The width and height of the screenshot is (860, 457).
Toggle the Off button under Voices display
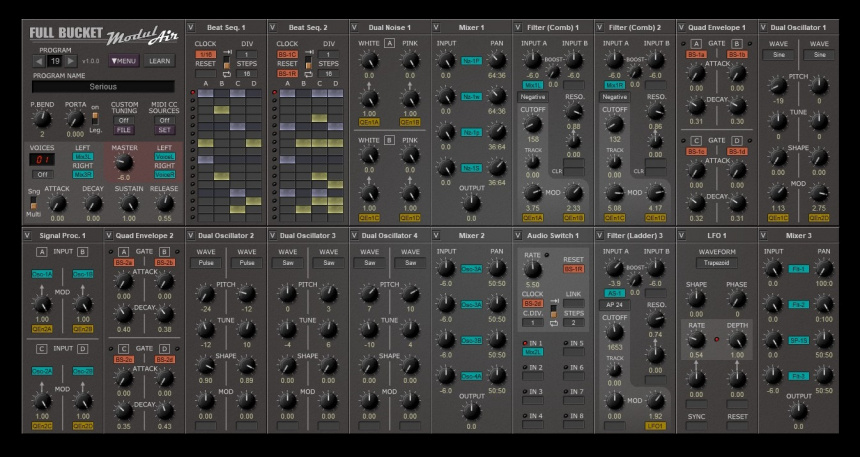(42, 174)
